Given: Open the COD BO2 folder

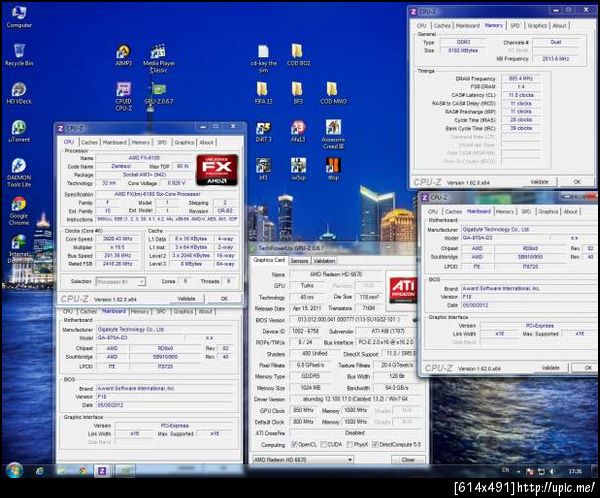Looking at the screenshot, I should 298,55.
